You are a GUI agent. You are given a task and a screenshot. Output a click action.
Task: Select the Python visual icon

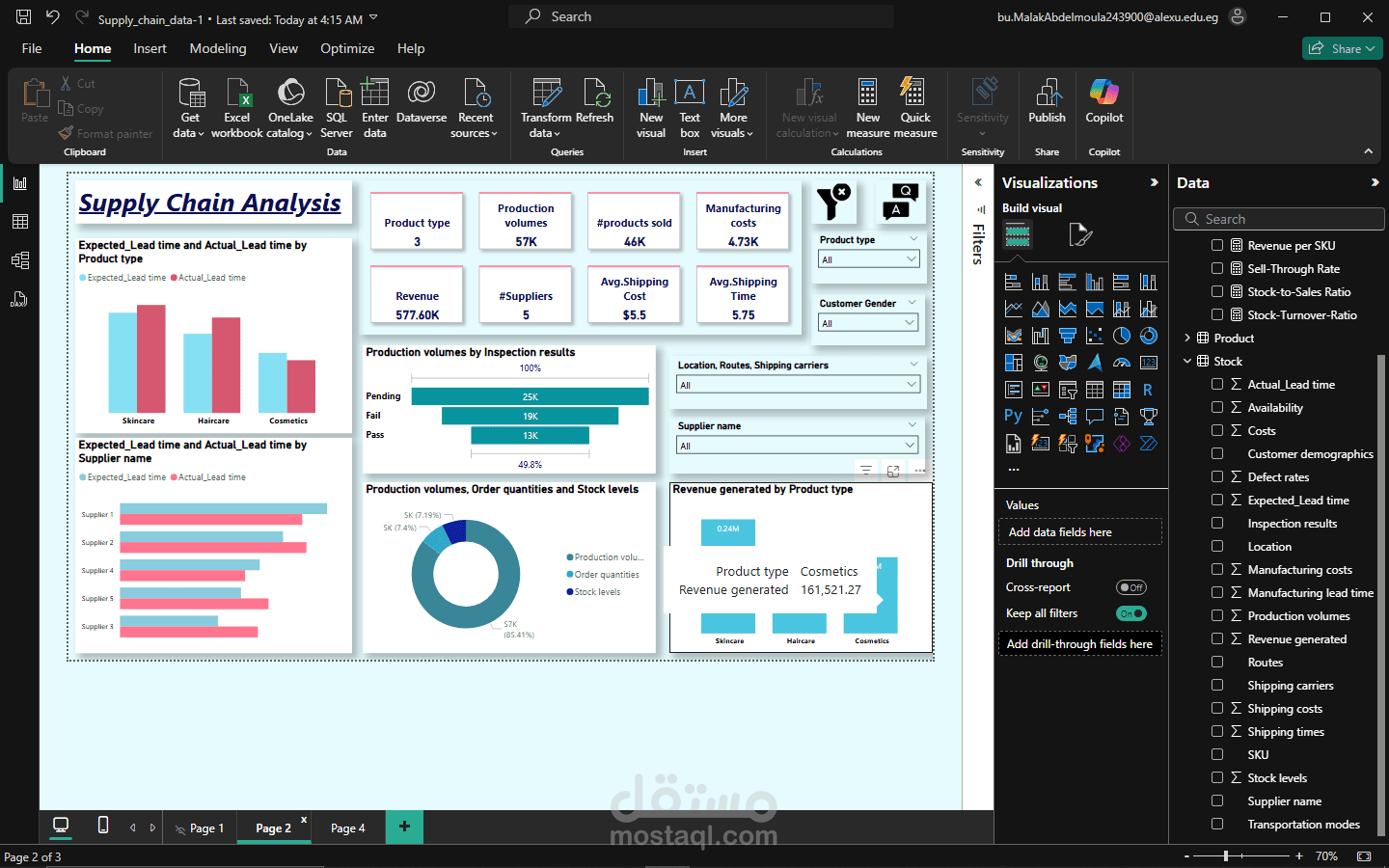click(x=1014, y=417)
